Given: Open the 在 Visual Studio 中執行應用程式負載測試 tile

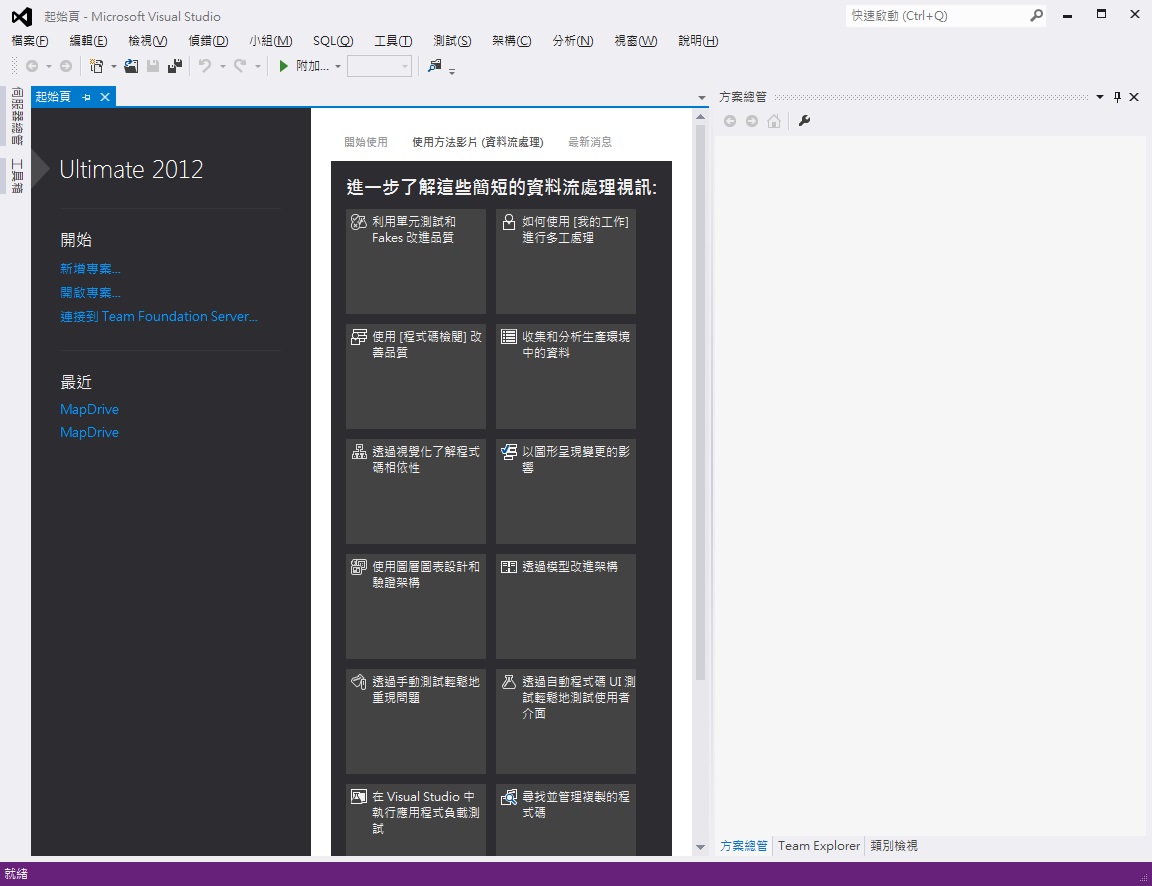Looking at the screenshot, I should pyautogui.click(x=416, y=820).
